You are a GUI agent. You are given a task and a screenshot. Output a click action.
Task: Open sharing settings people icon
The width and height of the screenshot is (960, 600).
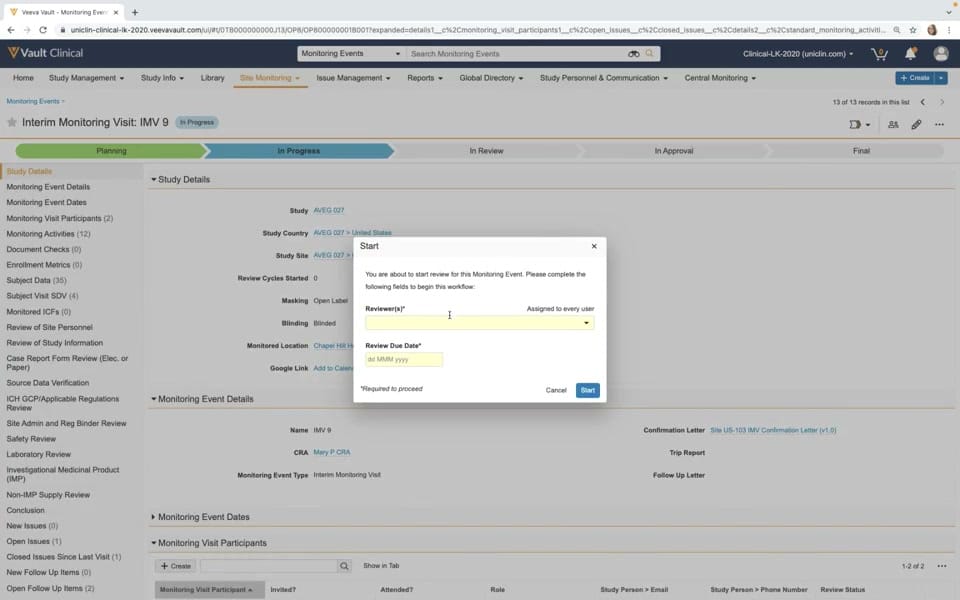tap(893, 124)
